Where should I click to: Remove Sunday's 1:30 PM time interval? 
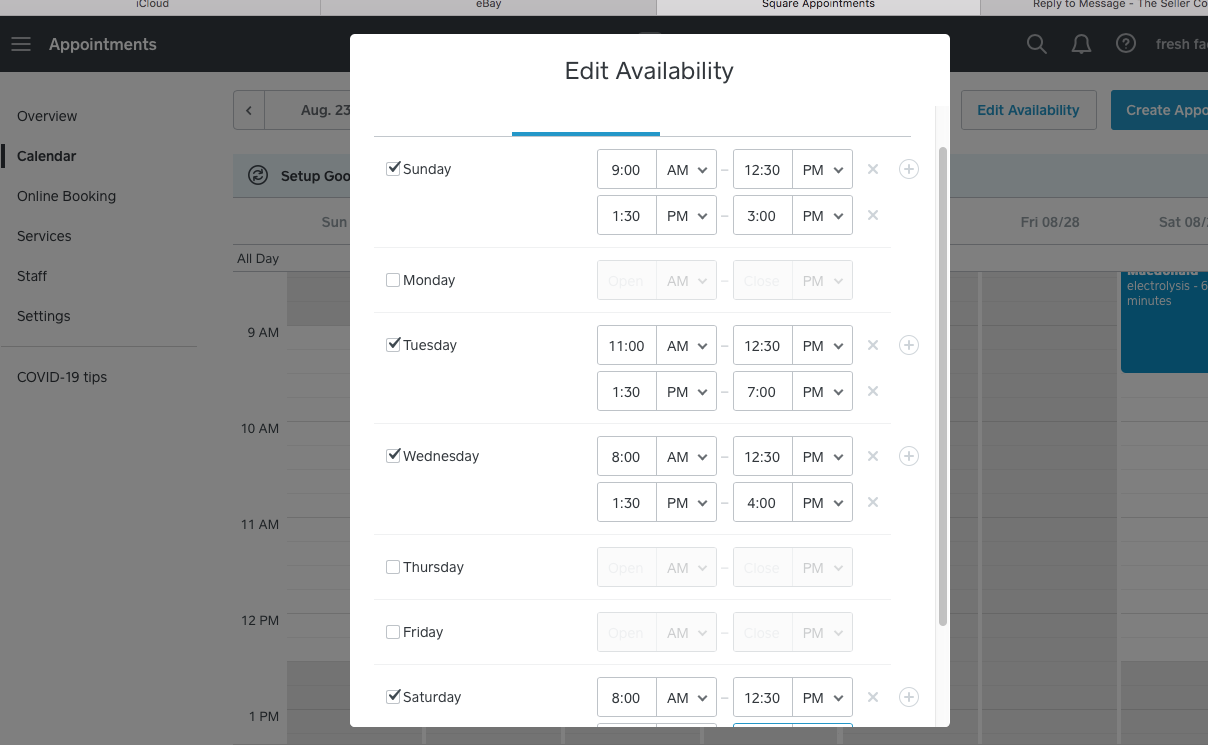[x=872, y=215]
